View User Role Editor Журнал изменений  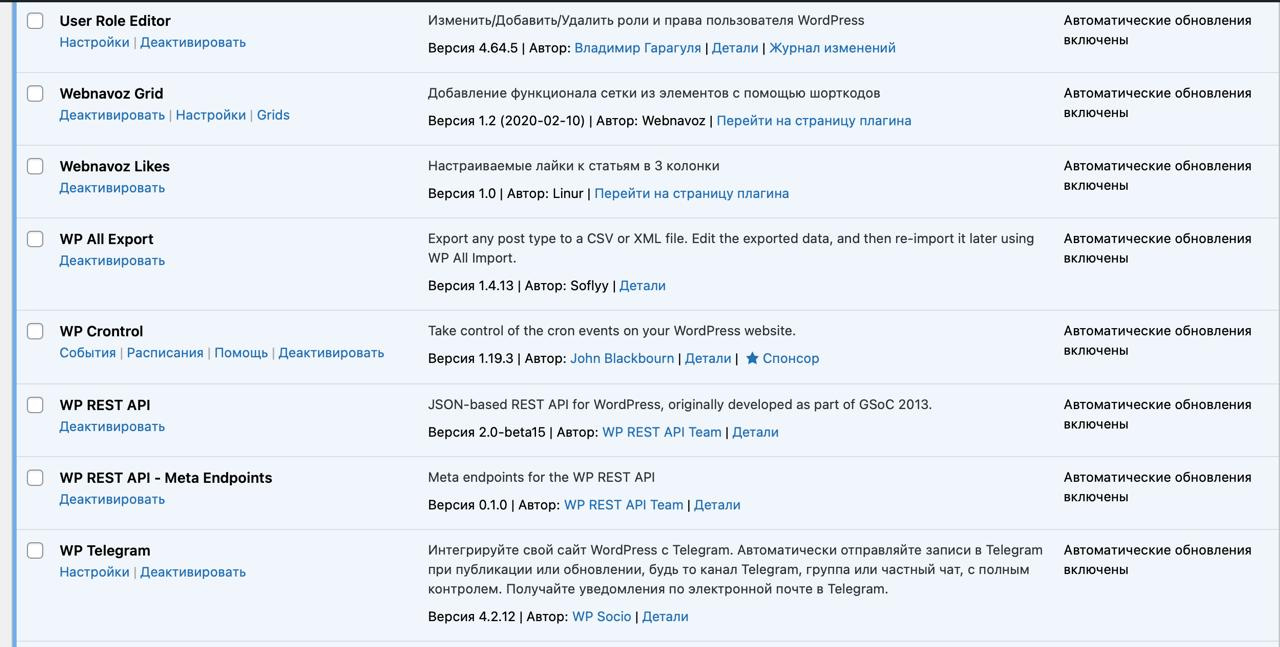(832, 48)
